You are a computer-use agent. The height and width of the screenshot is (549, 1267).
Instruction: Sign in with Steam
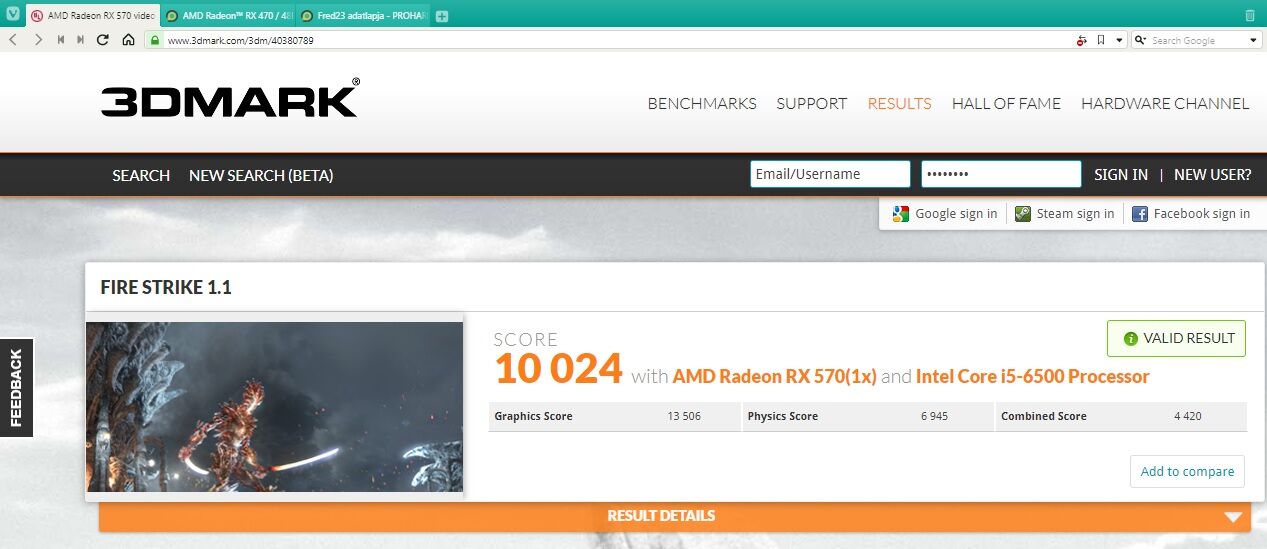click(1065, 213)
